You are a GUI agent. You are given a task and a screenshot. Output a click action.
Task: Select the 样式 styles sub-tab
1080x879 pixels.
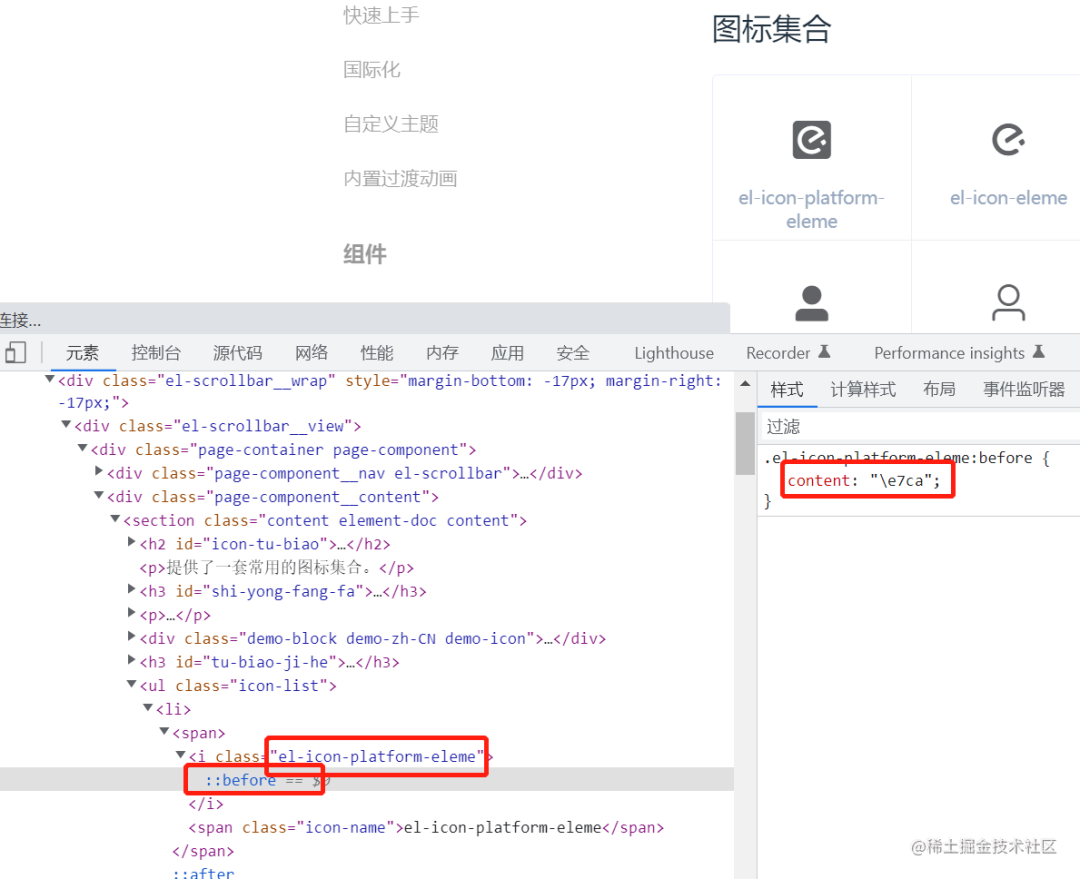pyautogui.click(x=787, y=390)
